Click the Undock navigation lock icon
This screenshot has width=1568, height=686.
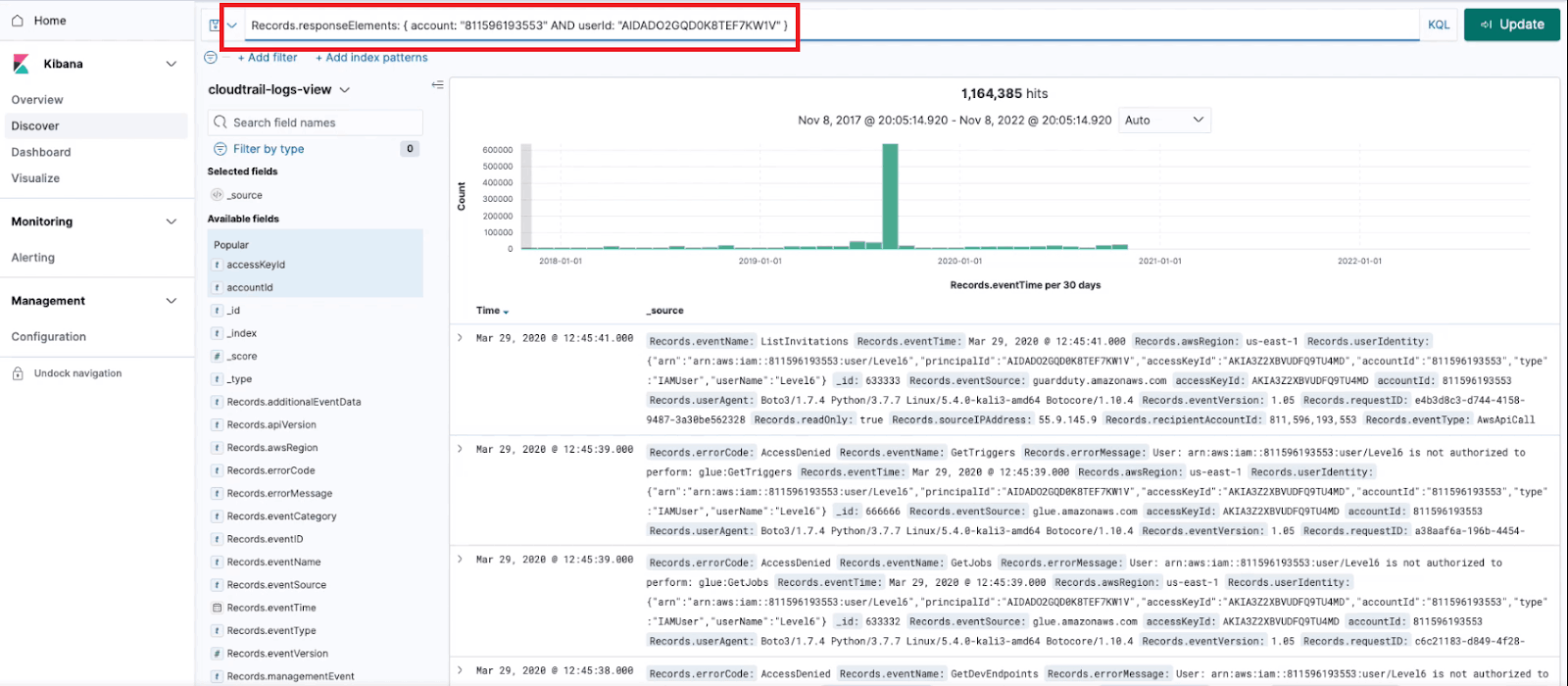pyautogui.click(x=18, y=373)
